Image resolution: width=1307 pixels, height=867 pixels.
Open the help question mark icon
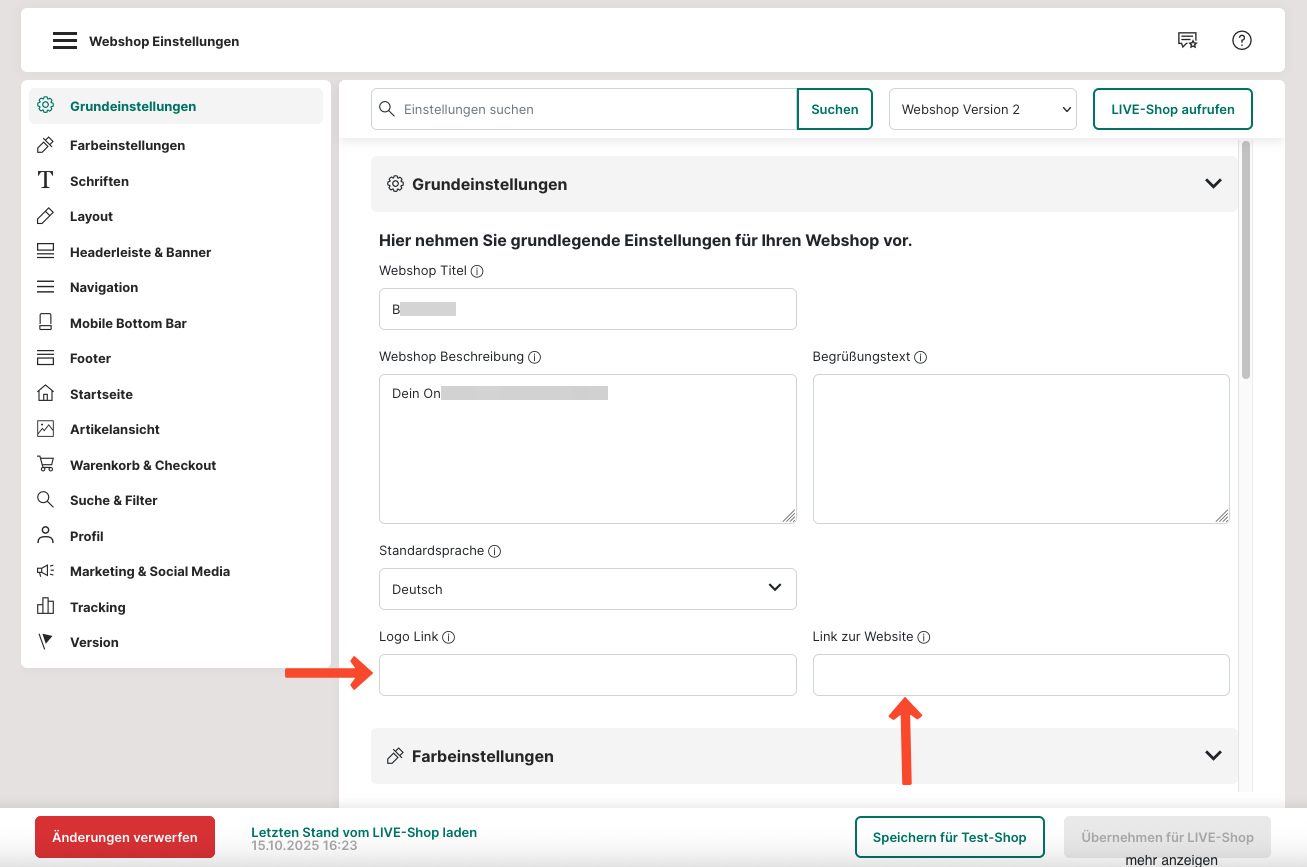pos(1242,41)
